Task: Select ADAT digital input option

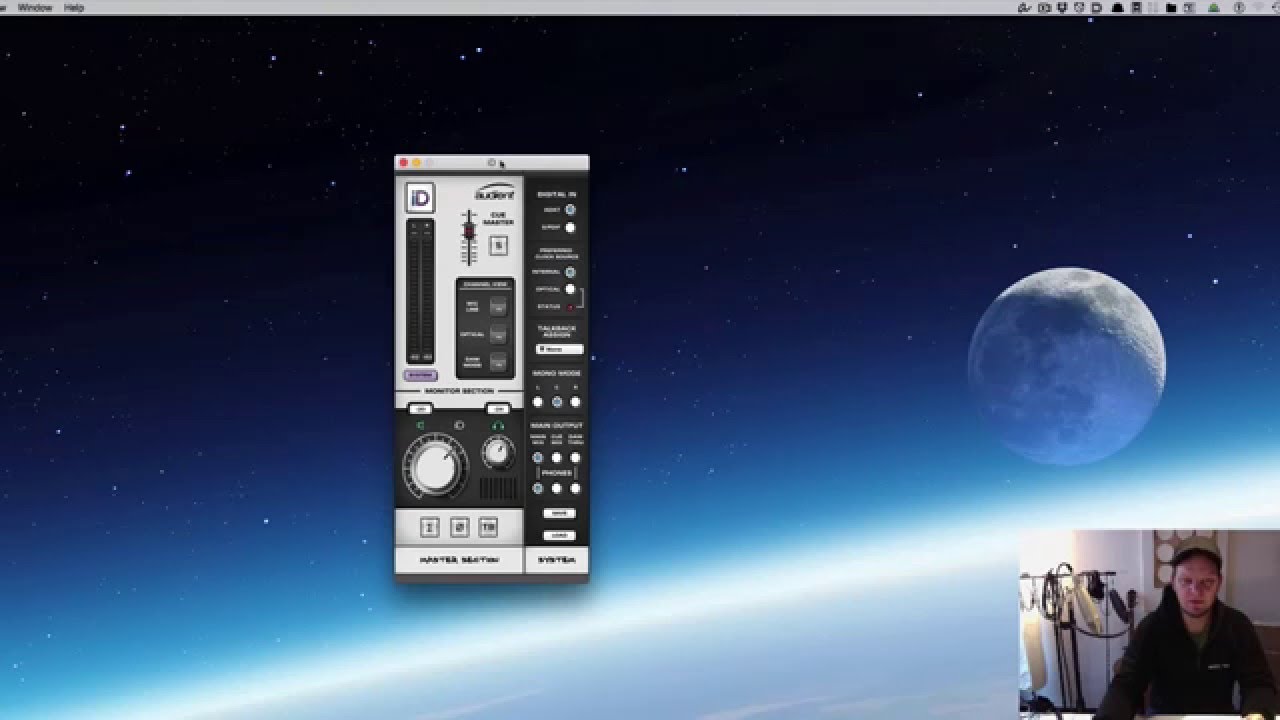Action: click(x=570, y=210)
